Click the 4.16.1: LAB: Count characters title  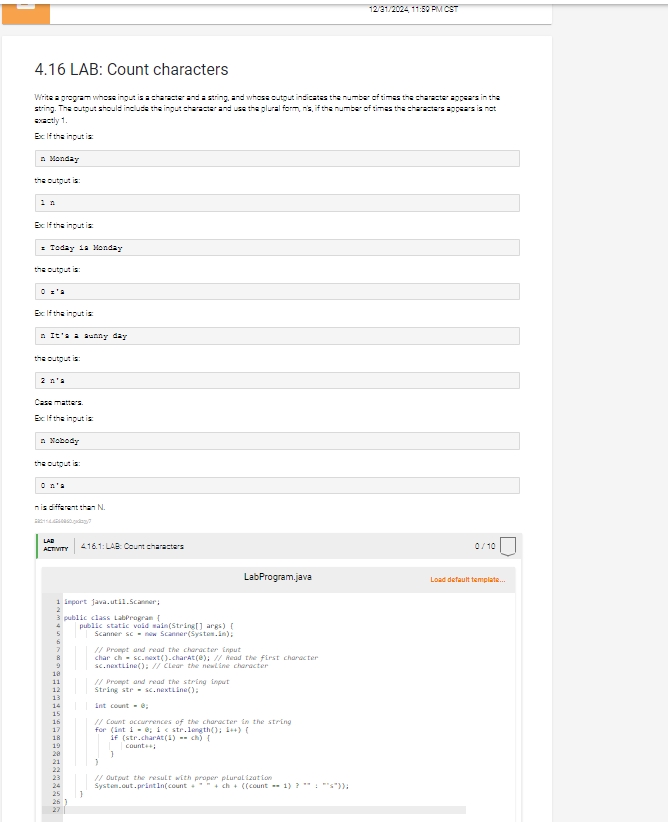[x=132, y=546]
